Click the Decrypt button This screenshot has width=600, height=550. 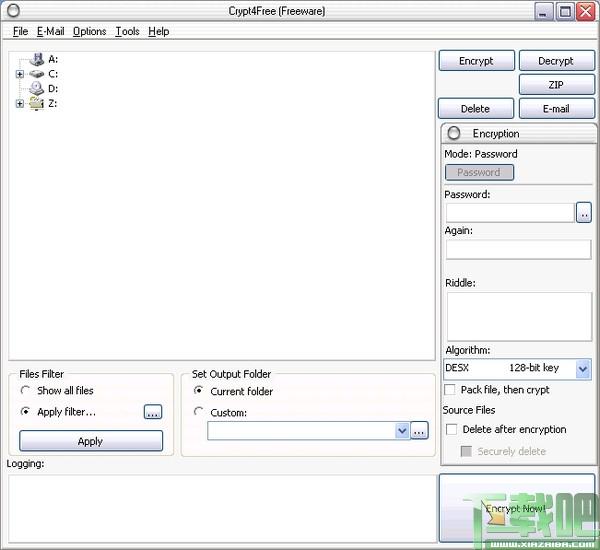(x=556, y=61)
